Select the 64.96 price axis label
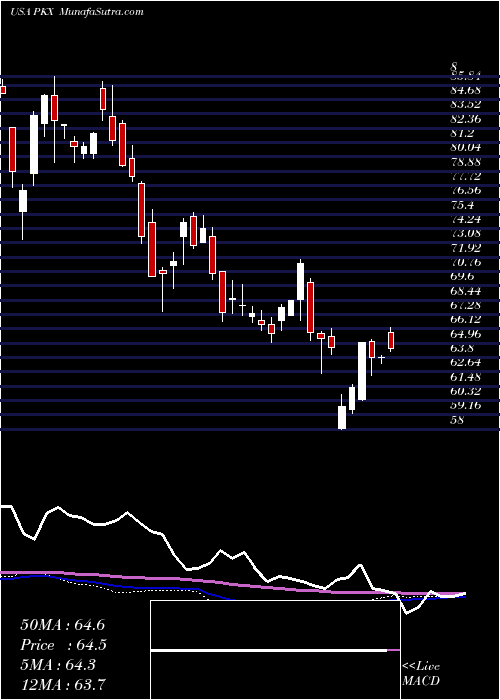This screenshot has width=500, height=700. point(466,333)
